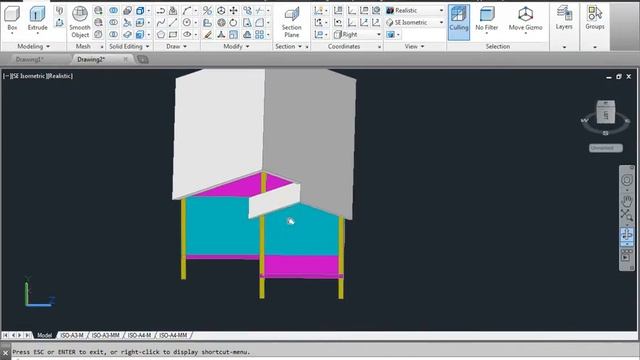The height and width of the screenshot is (360, 640).
Task: Select the Rotate tool in Modify
Action: click(233, 22)
